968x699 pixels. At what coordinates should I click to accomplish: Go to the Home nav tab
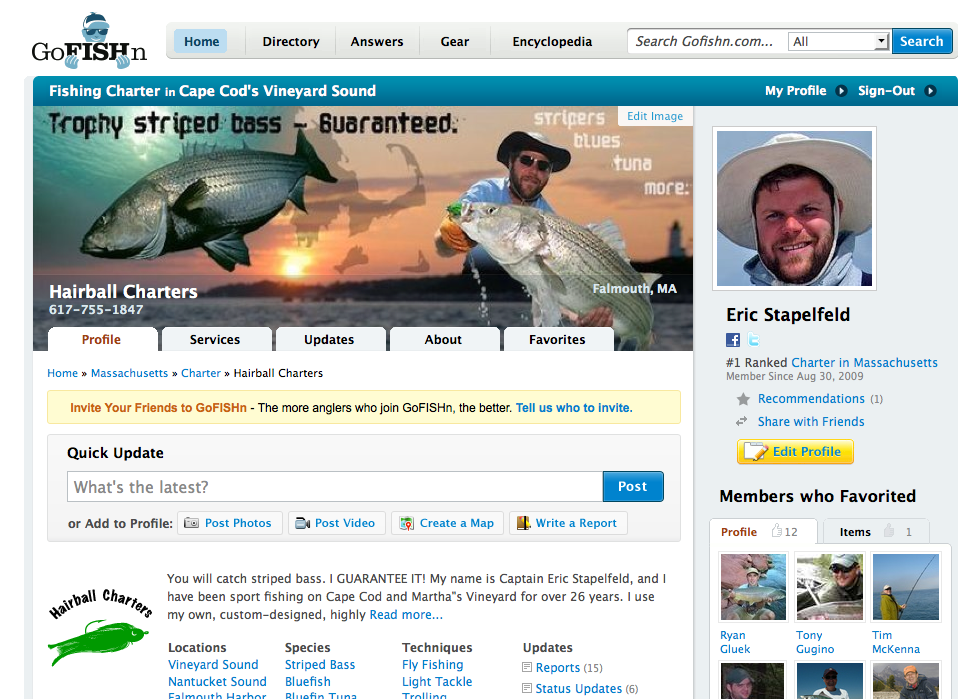pyautogui.click(x=201, y=41)
